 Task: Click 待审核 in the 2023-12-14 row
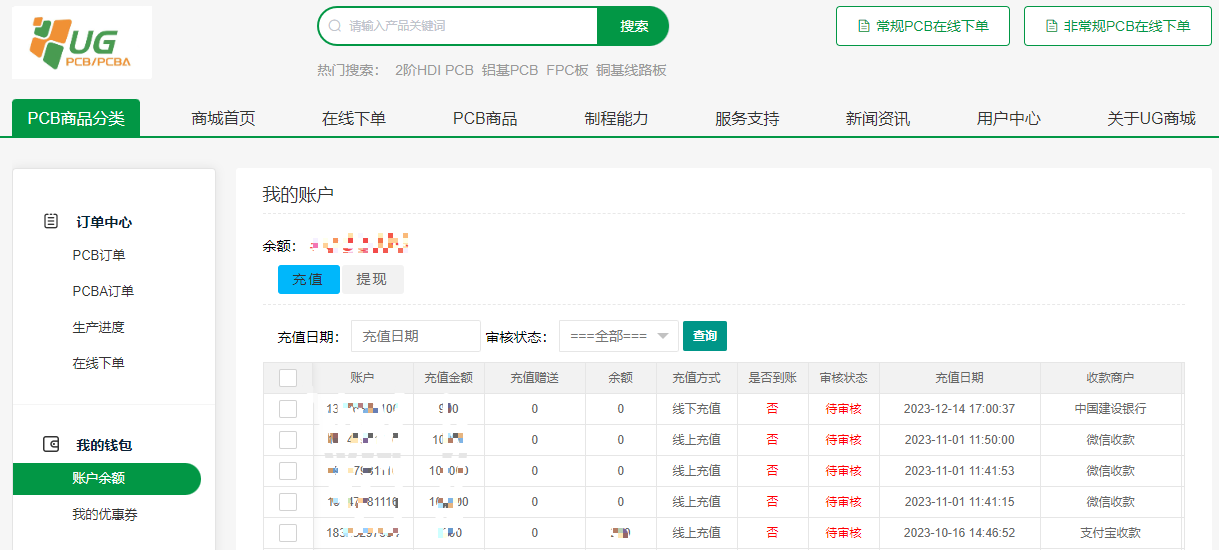[843, 409]
